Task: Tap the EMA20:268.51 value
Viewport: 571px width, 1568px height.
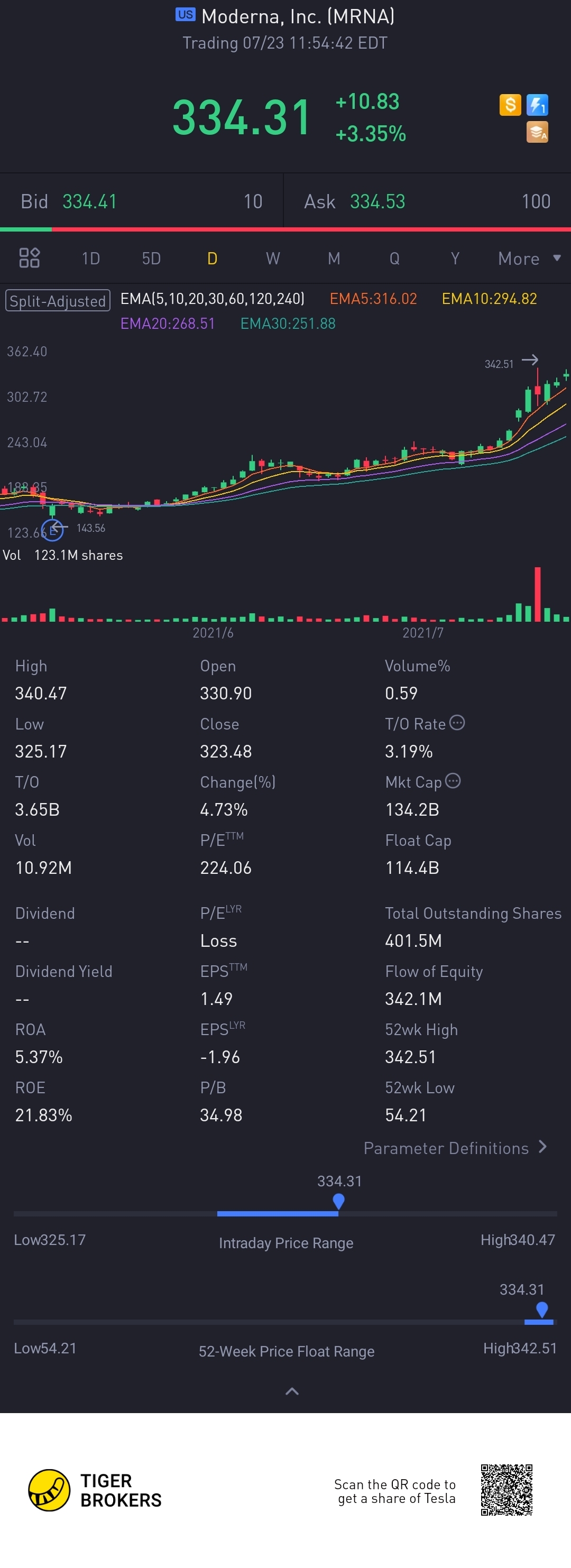Action: click(168, 323)
